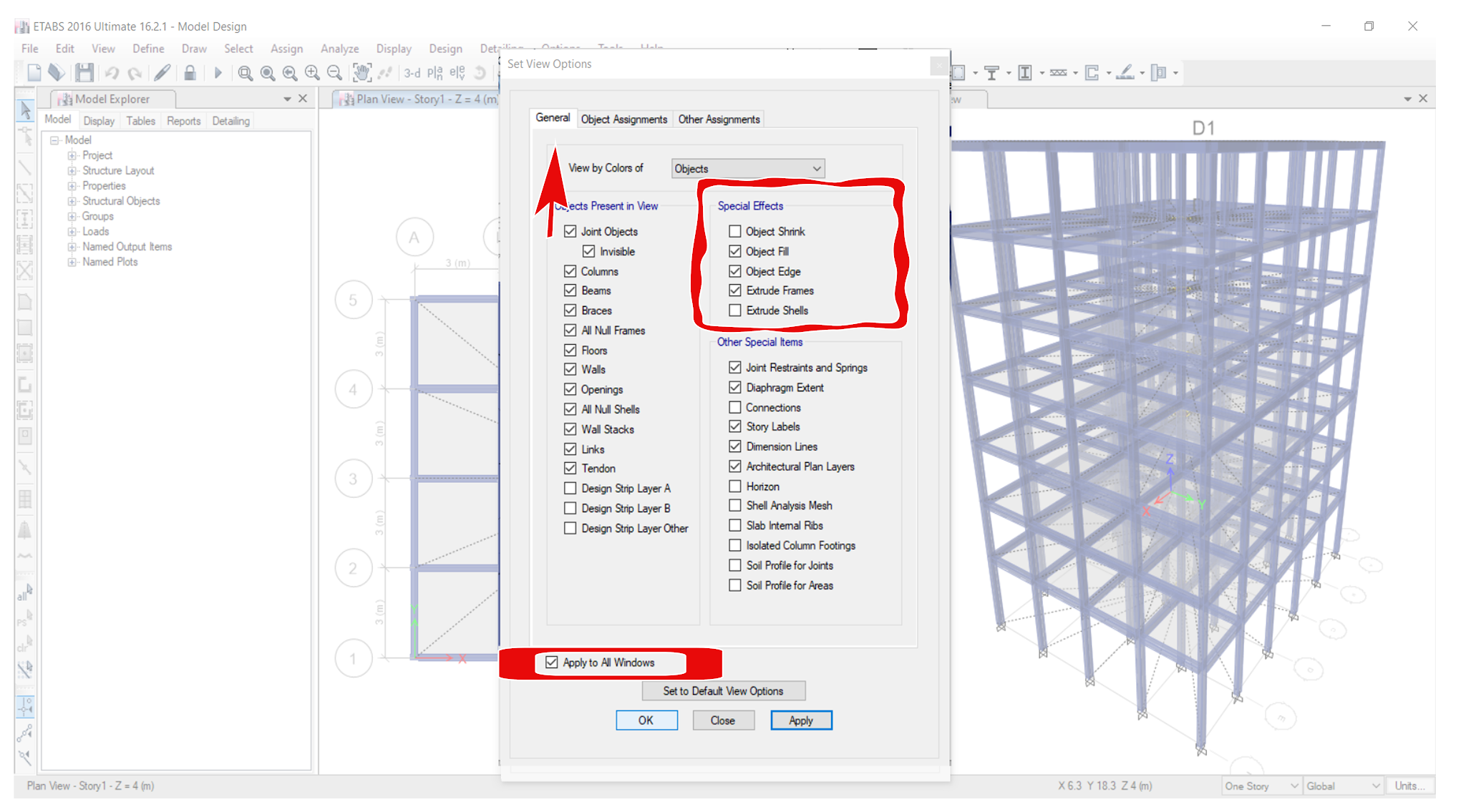Open the View by Colors of dropdown
The image size is (1466, 812).
coord(747,167)
